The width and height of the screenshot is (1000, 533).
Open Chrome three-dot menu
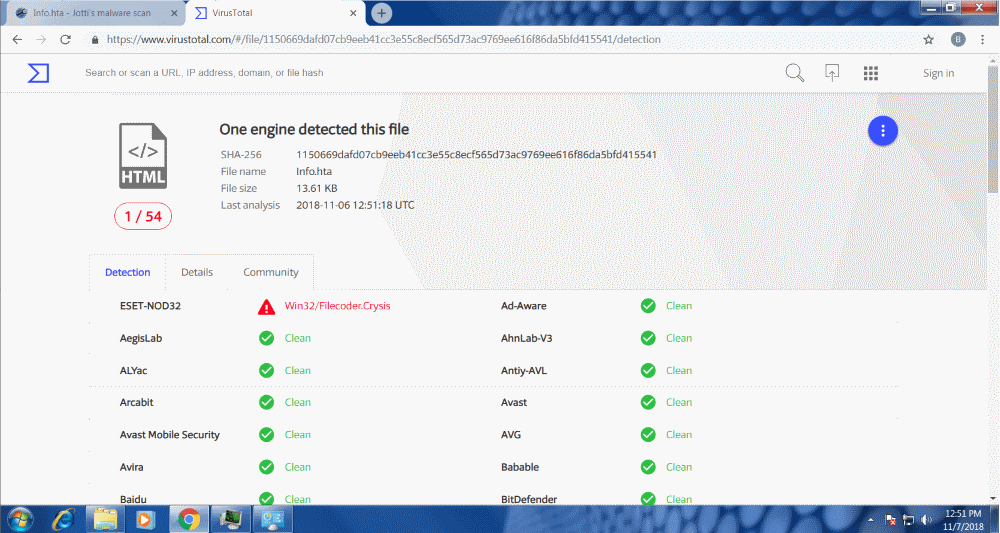[x=982, y=40]
